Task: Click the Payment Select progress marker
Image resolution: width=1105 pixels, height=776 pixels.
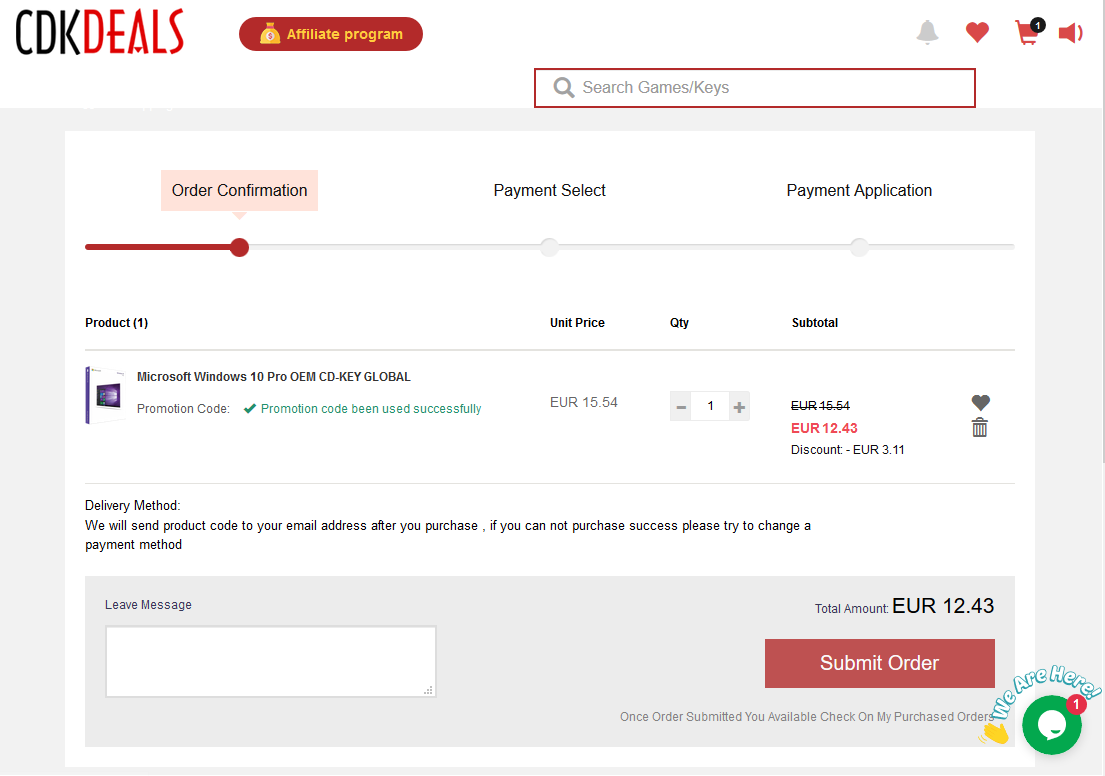Action: [x=550, y=247]
